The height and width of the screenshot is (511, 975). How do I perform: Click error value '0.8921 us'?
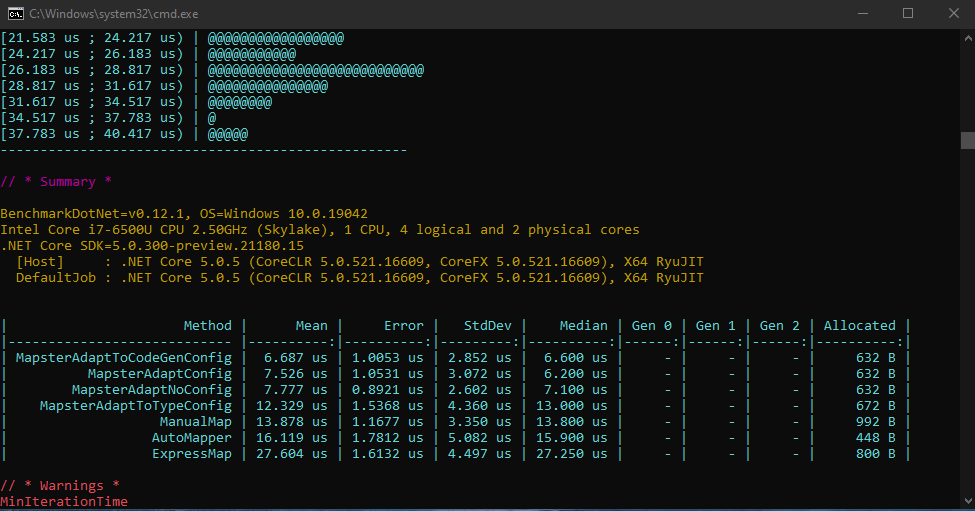tap(387, 390)
